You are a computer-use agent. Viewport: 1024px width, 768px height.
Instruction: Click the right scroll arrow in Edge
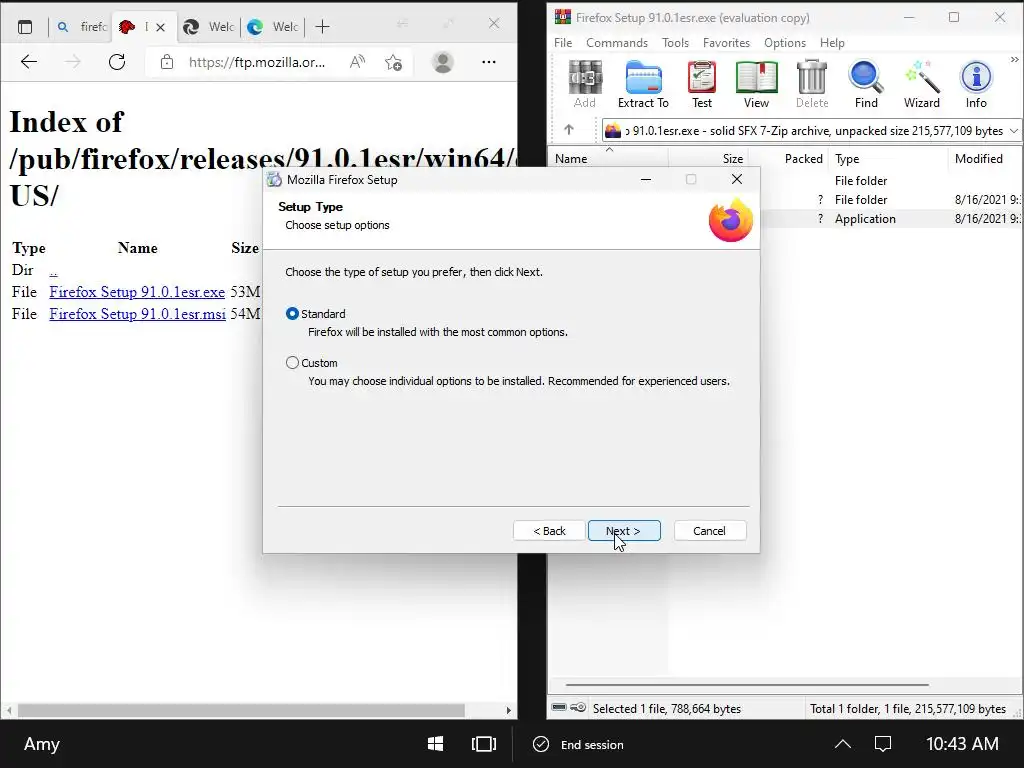tap(509, 710)
